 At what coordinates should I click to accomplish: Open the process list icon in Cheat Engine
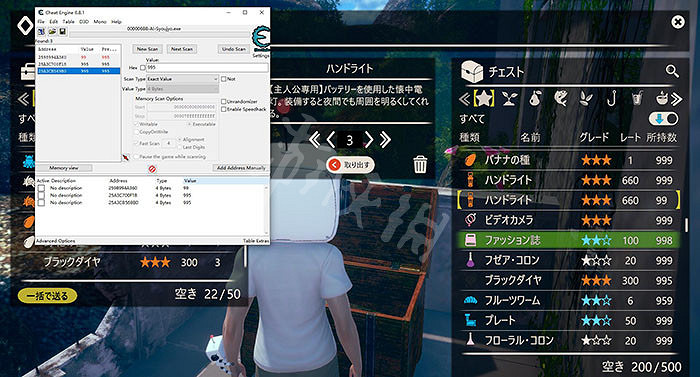(41, 31)
